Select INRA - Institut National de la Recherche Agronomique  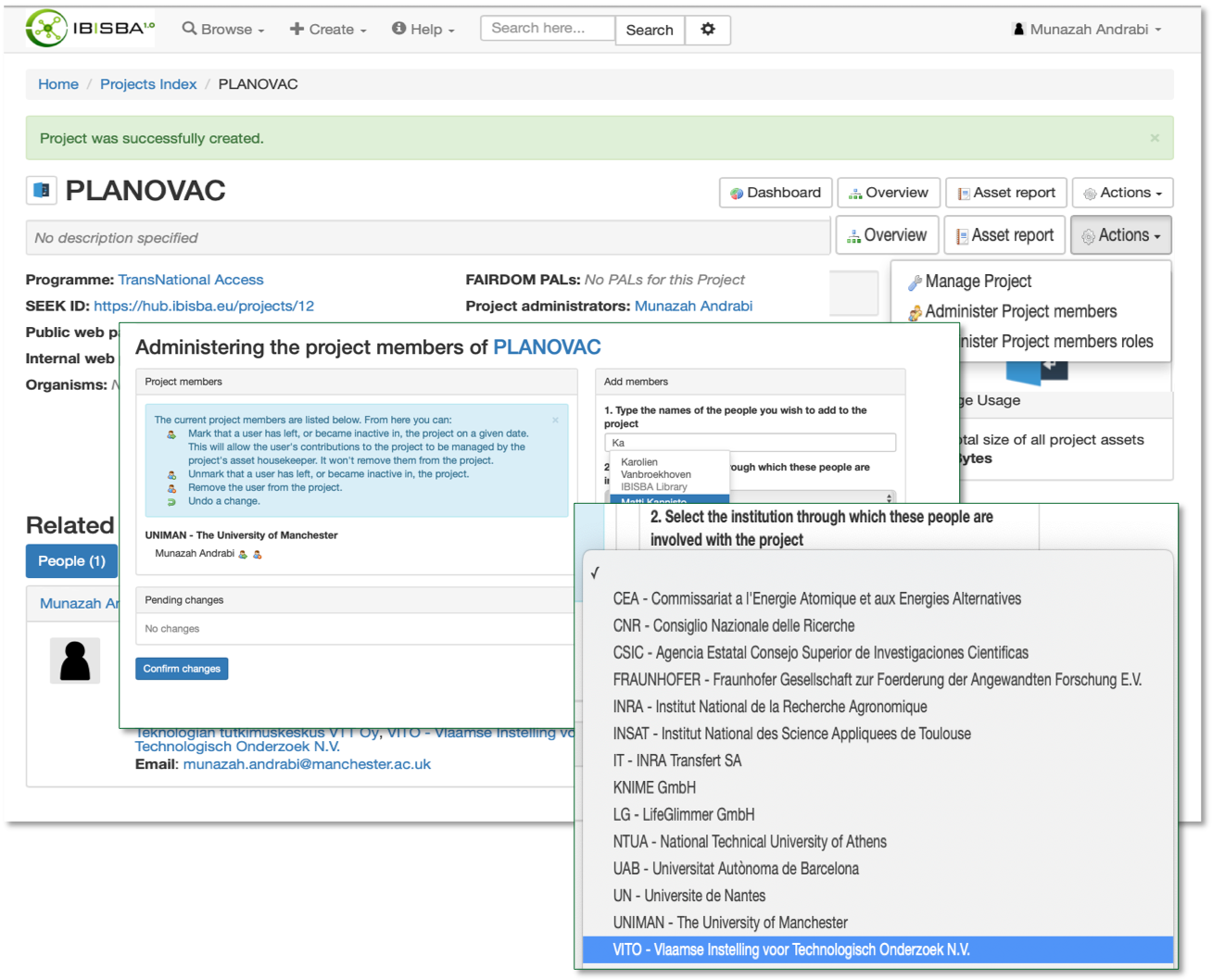[877, 707]
